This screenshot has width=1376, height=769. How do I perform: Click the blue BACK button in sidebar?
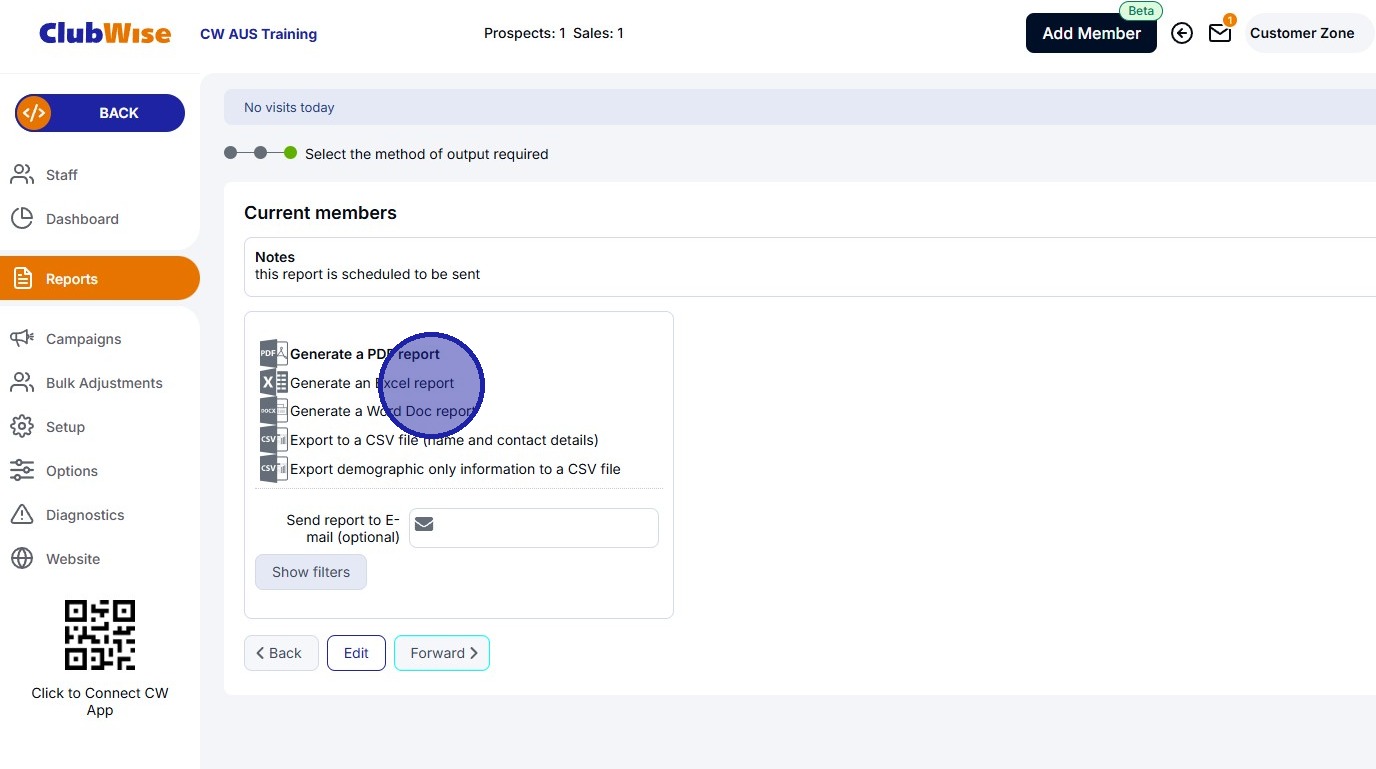100,113
